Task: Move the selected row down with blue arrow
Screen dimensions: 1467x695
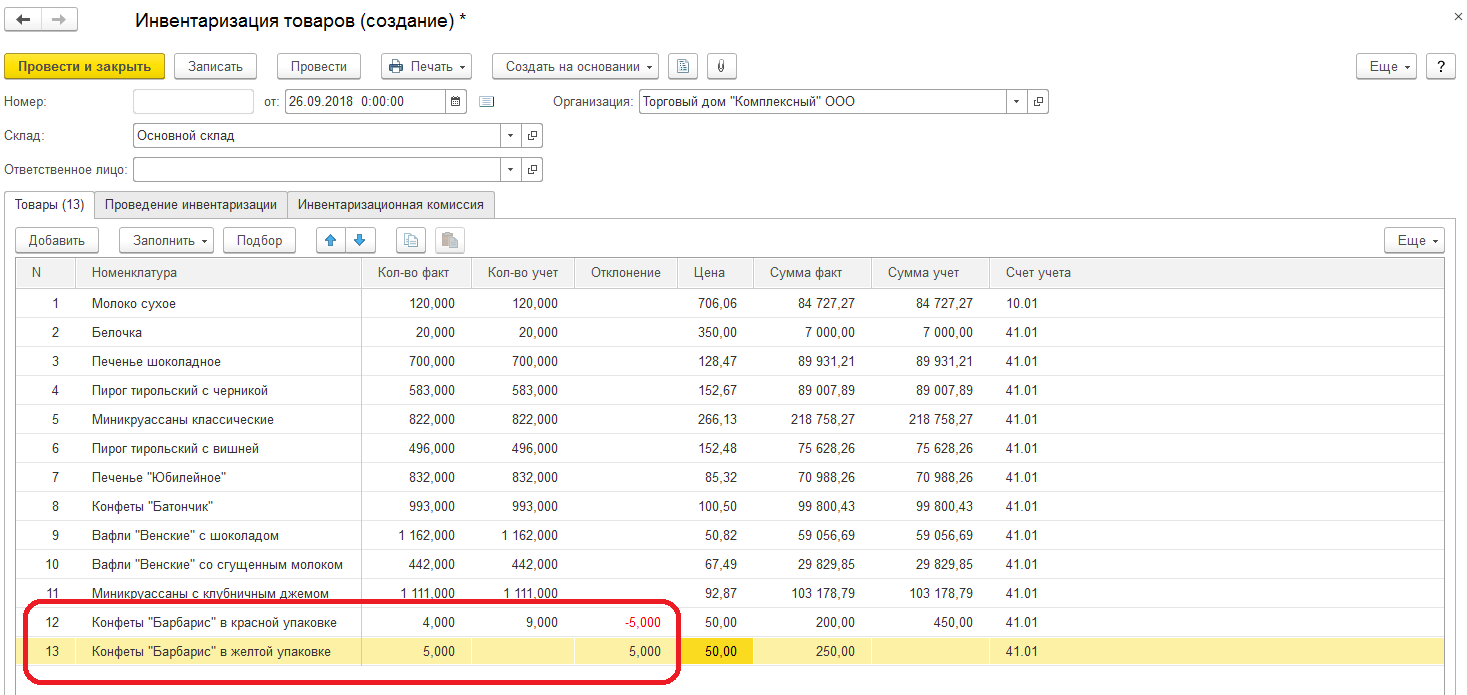Action: 359,240
